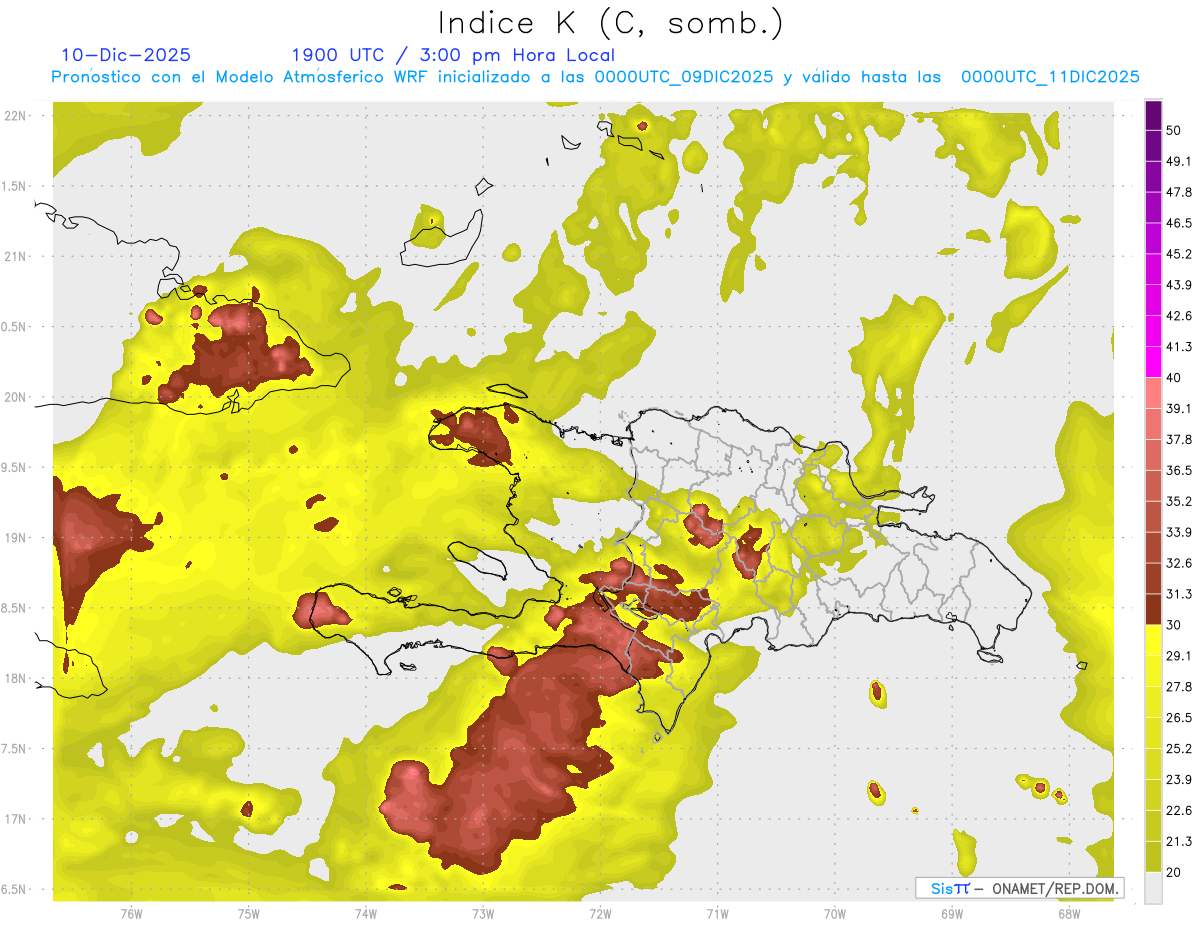1200x927 pixels.
Task: Select the '30' colorbar label
Action: (x=1174, y=625)
